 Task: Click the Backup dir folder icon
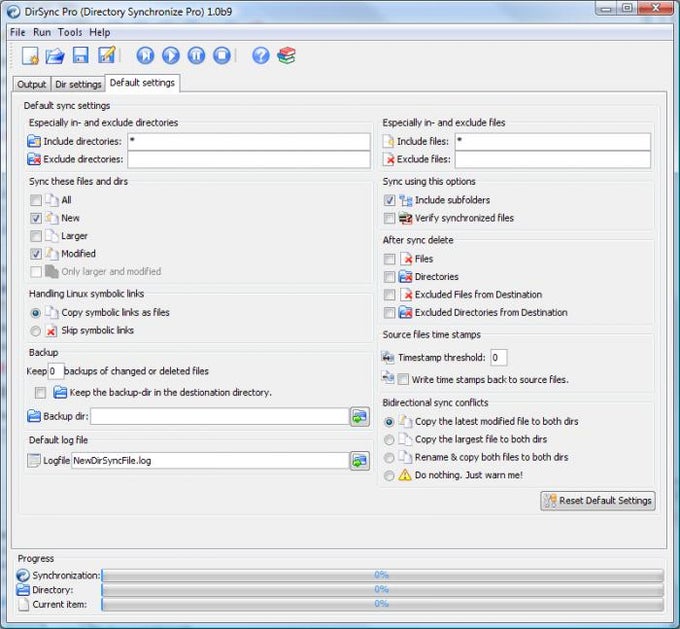point(34,416)
